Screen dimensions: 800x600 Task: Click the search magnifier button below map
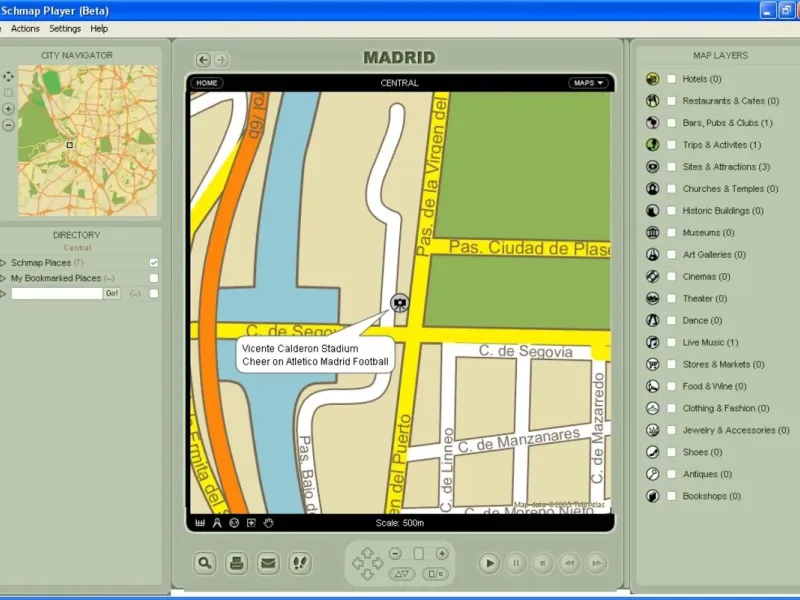pyautogui.click(x=205, y=563)
